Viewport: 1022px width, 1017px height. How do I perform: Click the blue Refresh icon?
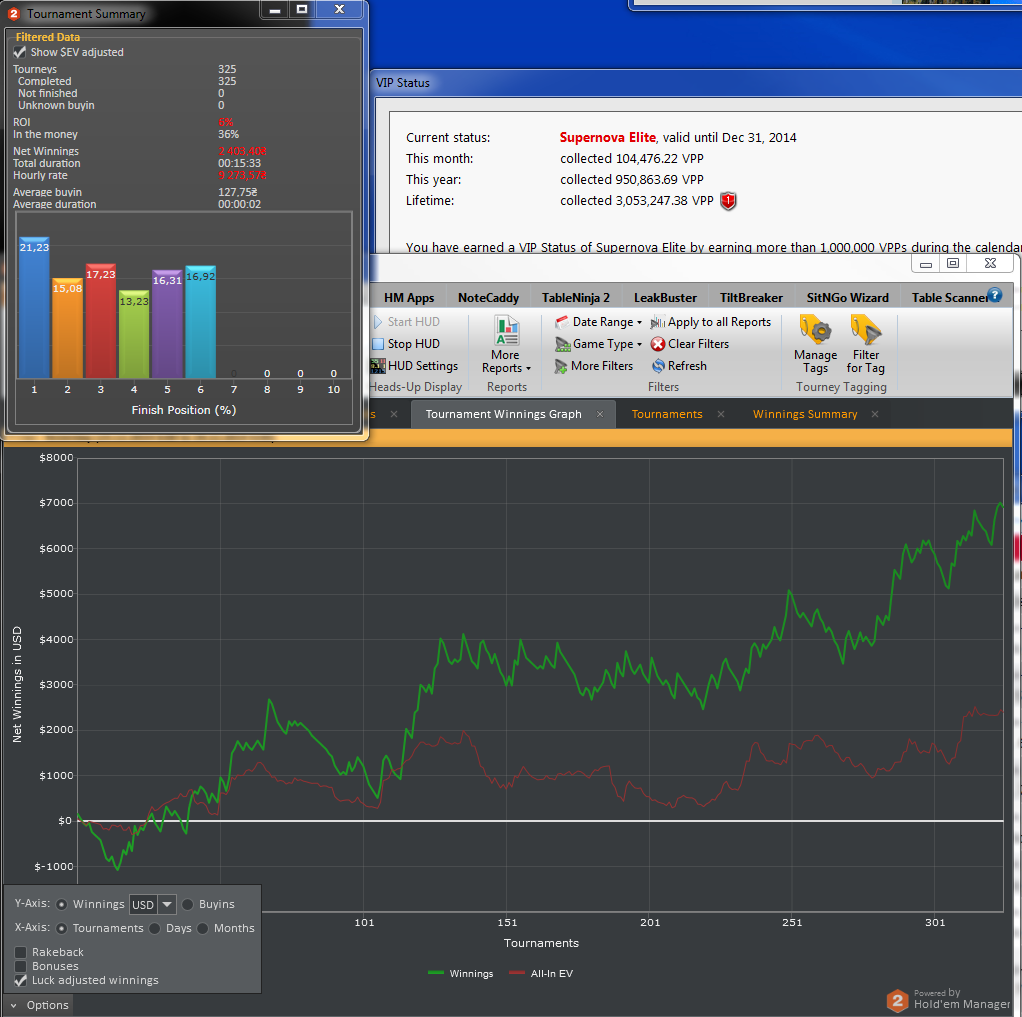click(x=658, y=366)
